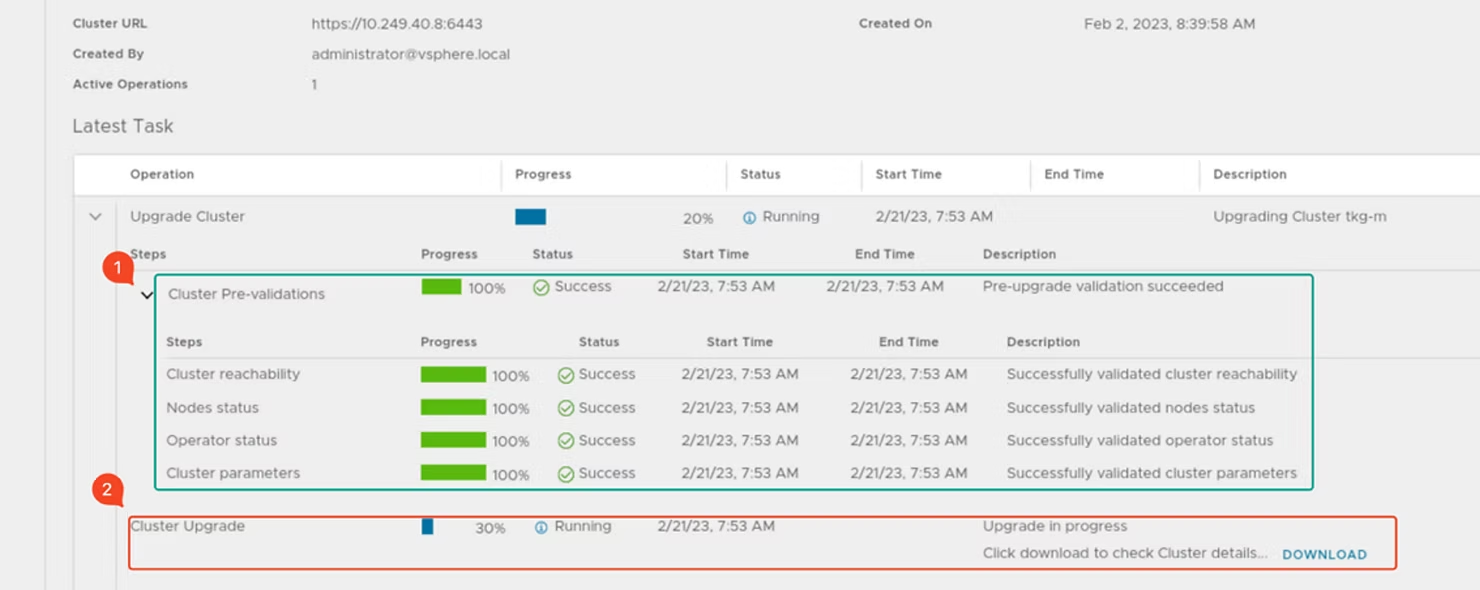Image resolution: width=1480 pixels, height=590 pixels.
Task: Click the Success check icon for Operator status
Action: (569, 440)
